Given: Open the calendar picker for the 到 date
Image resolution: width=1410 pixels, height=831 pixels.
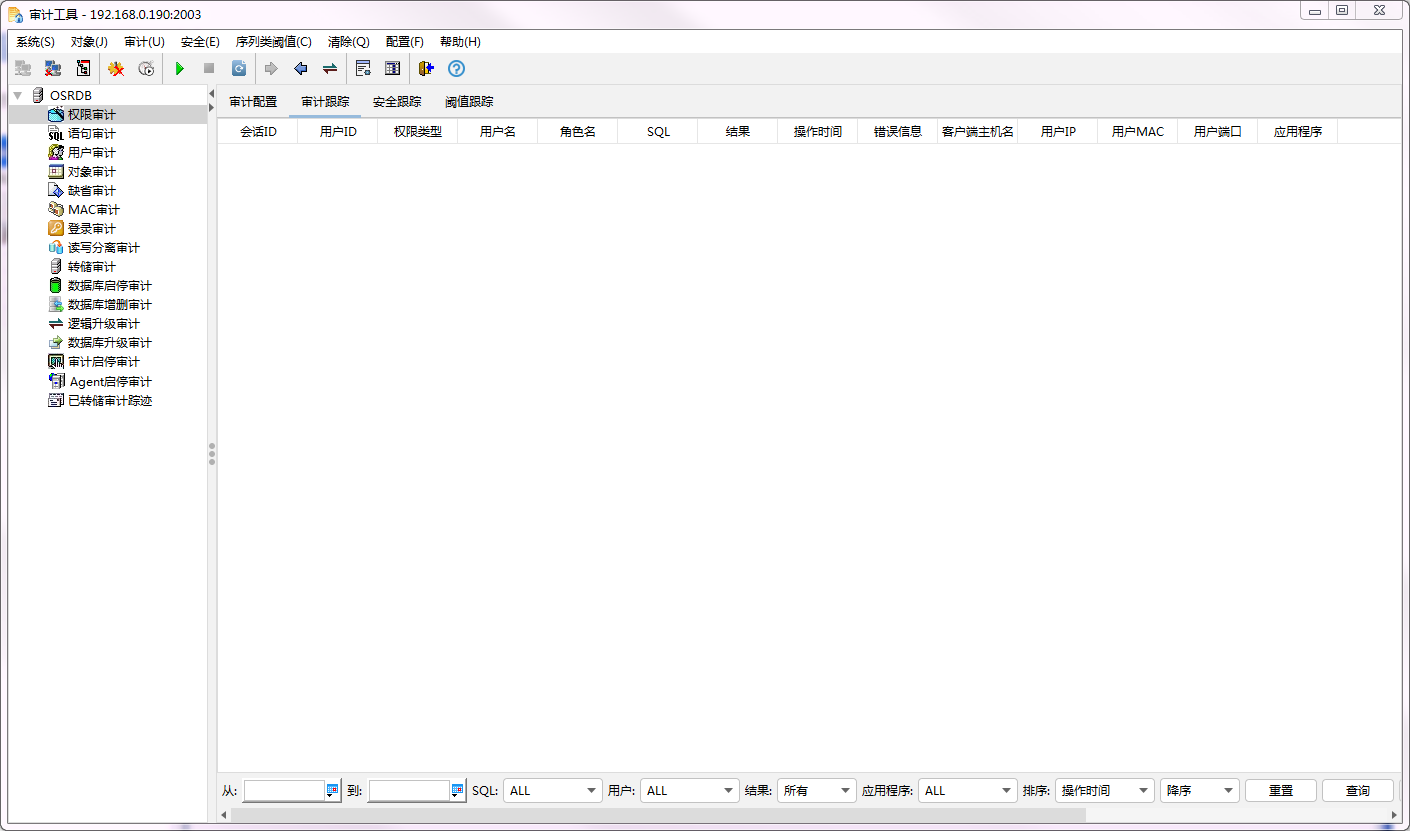Looking at the screenshot, I should (458, 791).
